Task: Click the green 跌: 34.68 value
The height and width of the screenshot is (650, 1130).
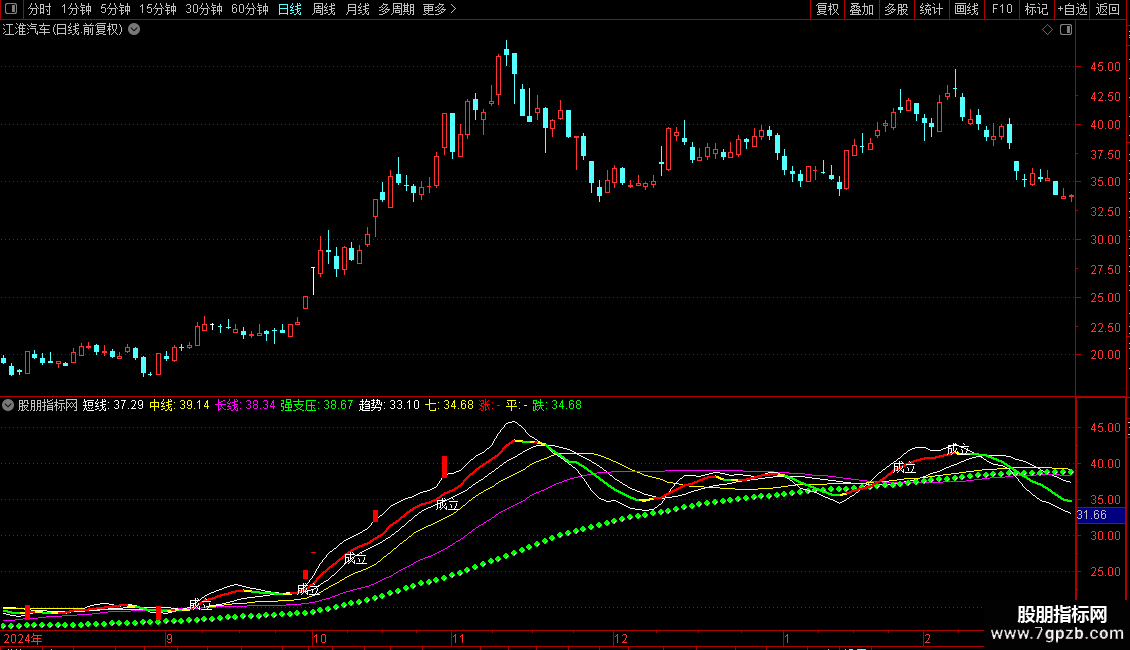Action: (557, 405)
